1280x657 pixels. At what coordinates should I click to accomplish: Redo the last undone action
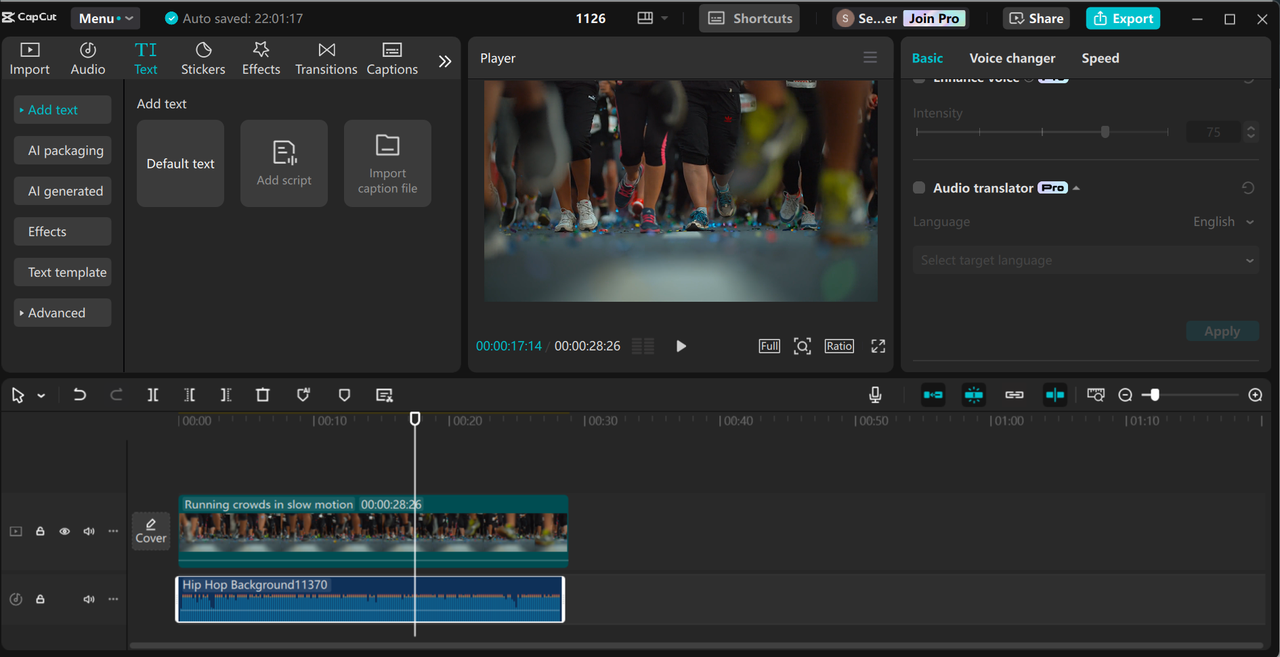116,395
